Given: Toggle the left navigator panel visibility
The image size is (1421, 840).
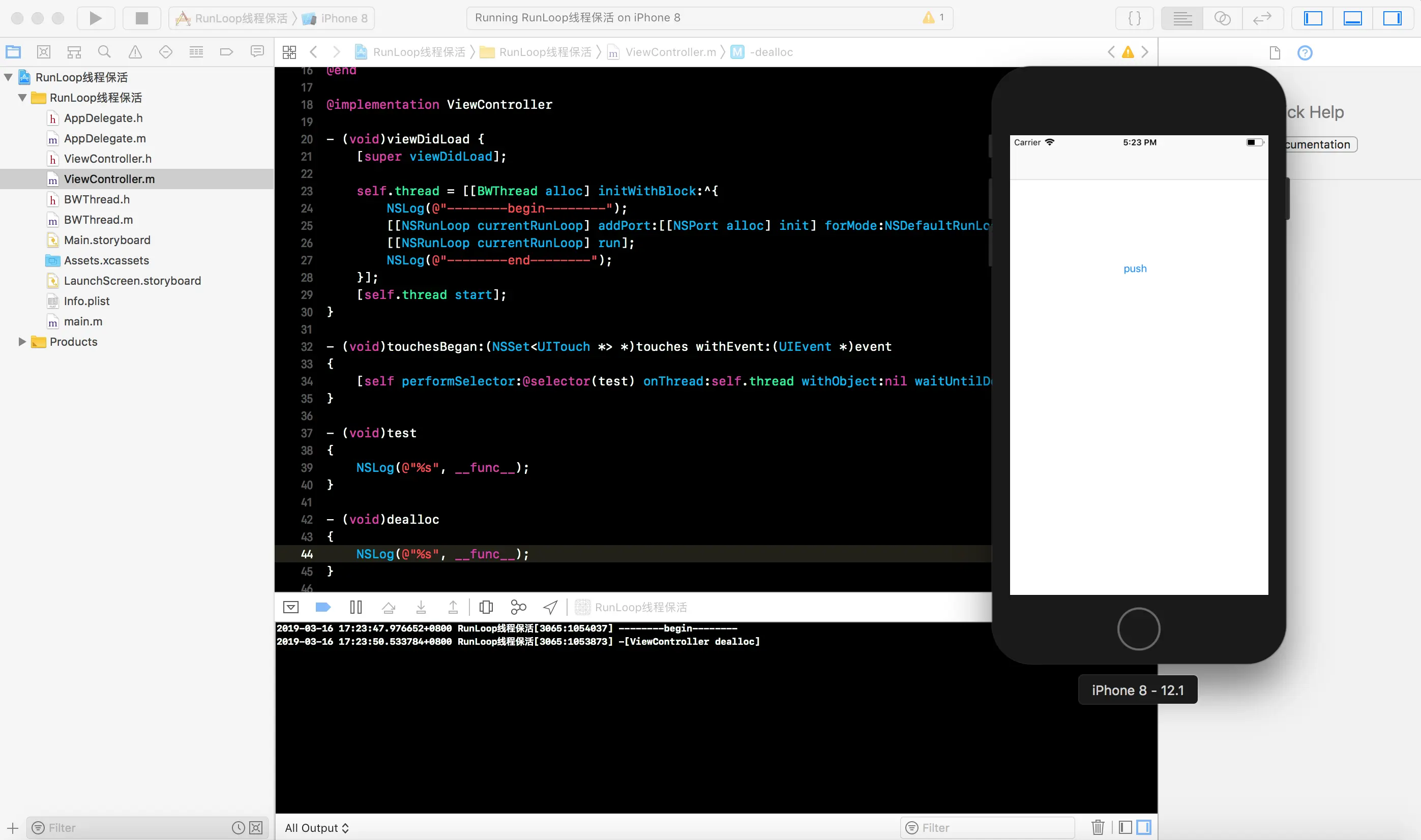Looking at the screenshot, I should tap(1313, 18).
